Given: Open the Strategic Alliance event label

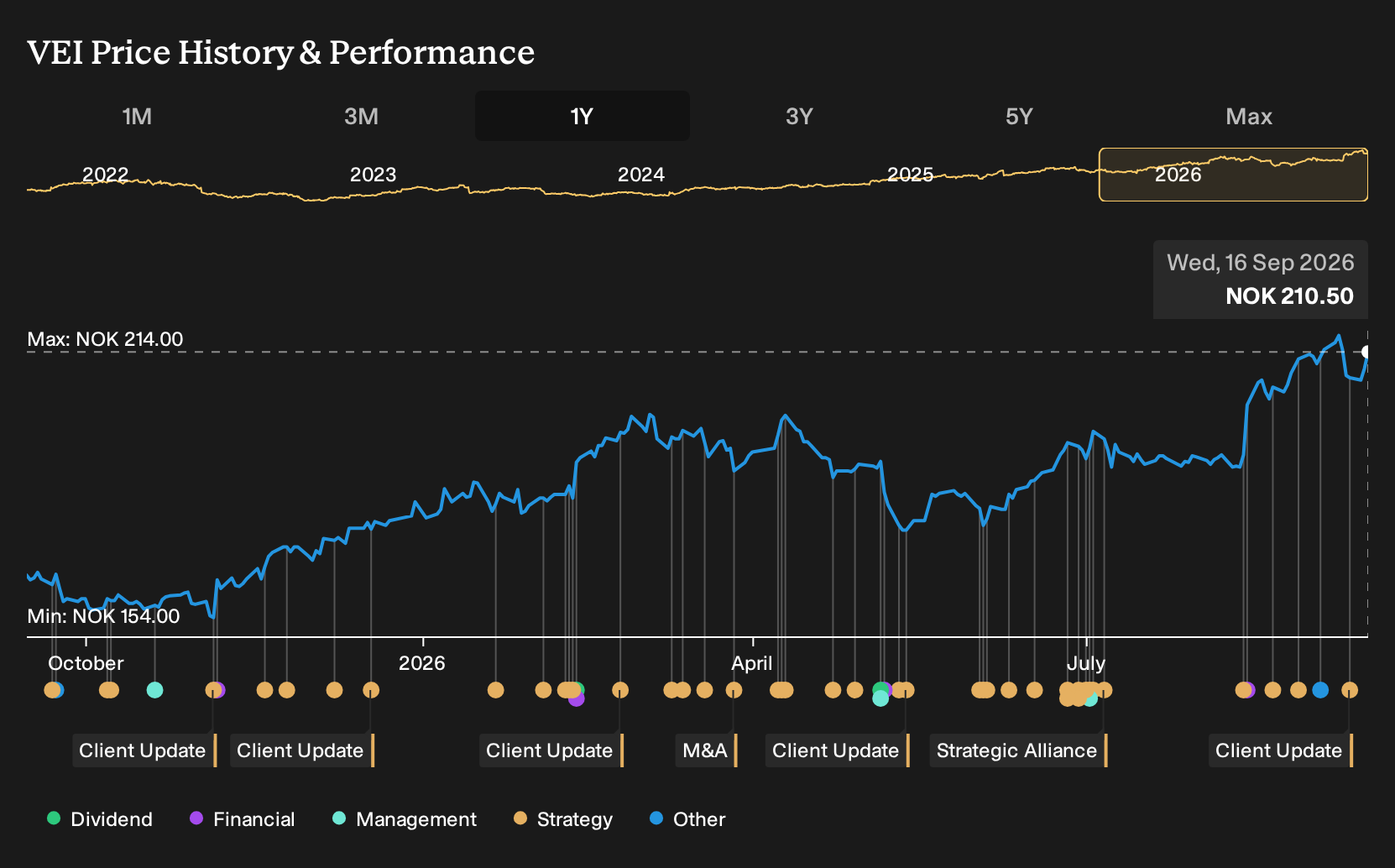Looking at the screenshot, I should pyautogui.click(x=1018, y=750).
